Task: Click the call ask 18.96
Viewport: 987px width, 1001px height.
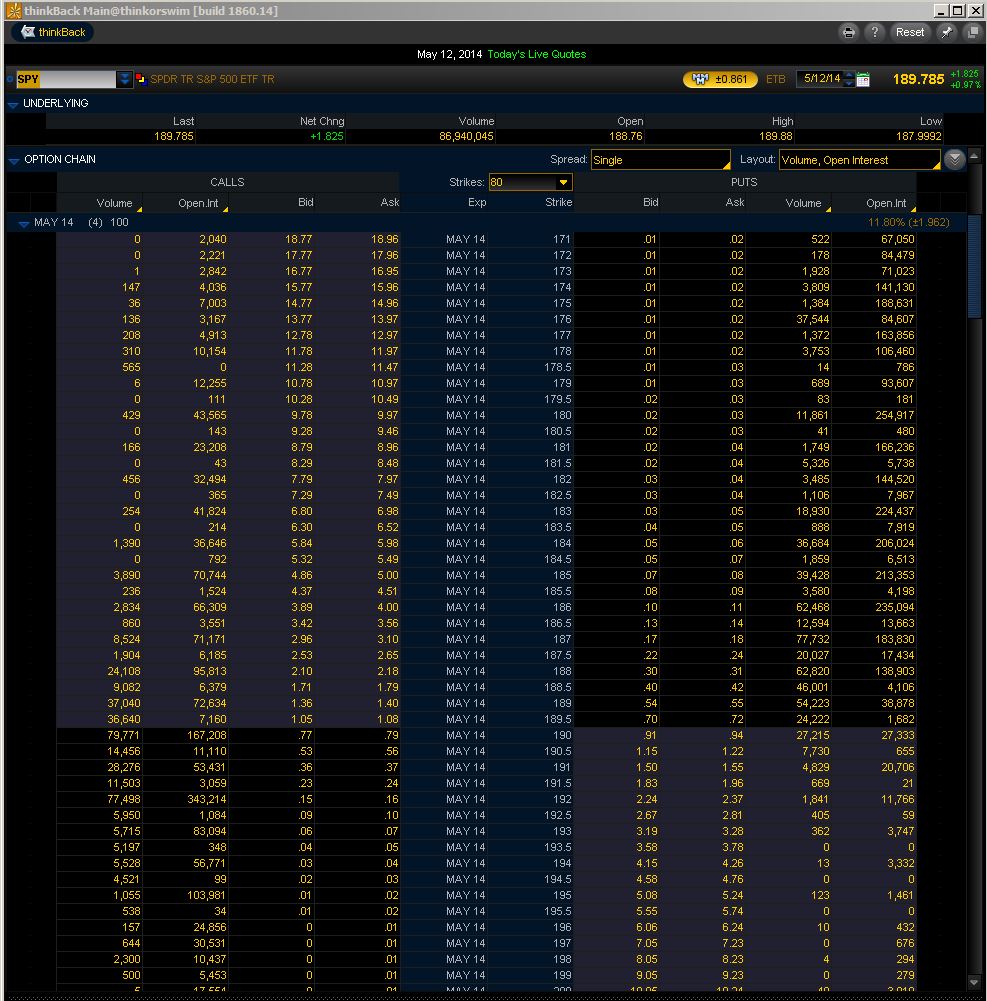Action: point(385,239)
